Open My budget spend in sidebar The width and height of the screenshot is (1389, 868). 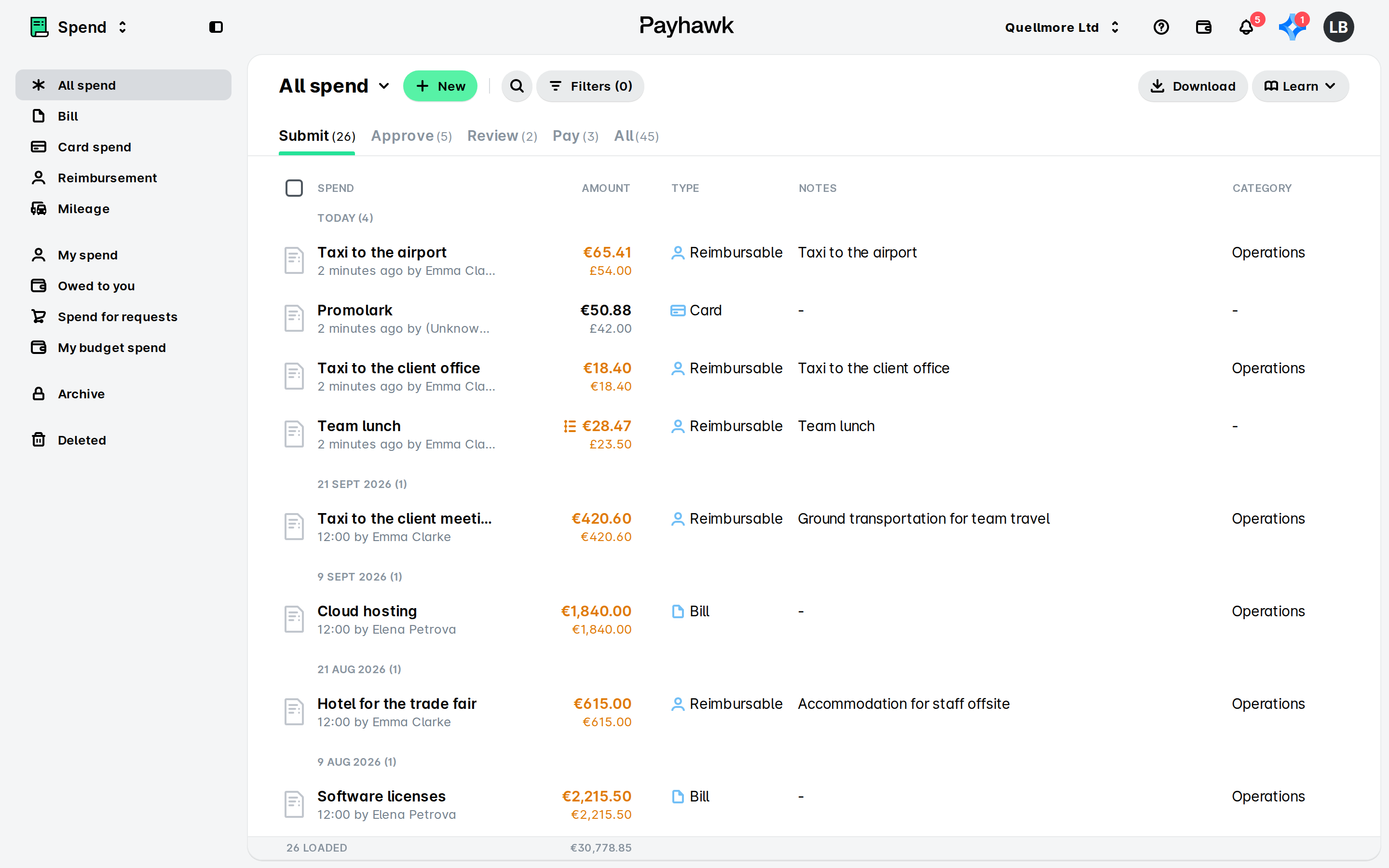point(123,348)
